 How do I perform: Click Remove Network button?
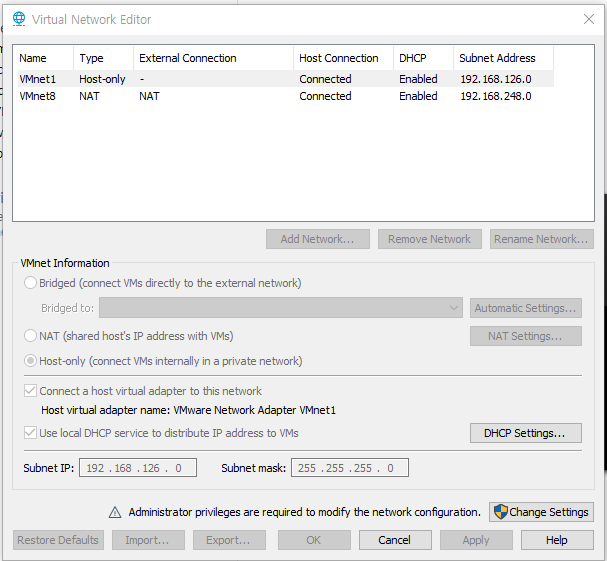(x=430, y=239)
